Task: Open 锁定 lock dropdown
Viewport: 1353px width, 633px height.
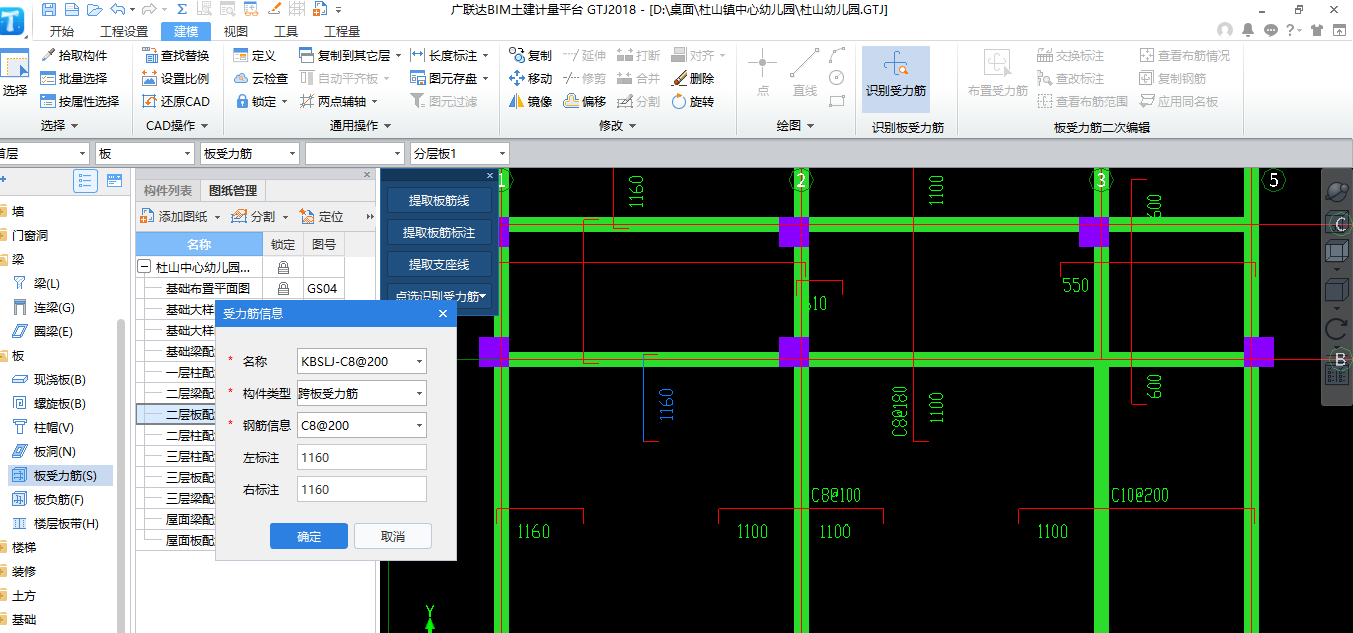Action: 284,101
